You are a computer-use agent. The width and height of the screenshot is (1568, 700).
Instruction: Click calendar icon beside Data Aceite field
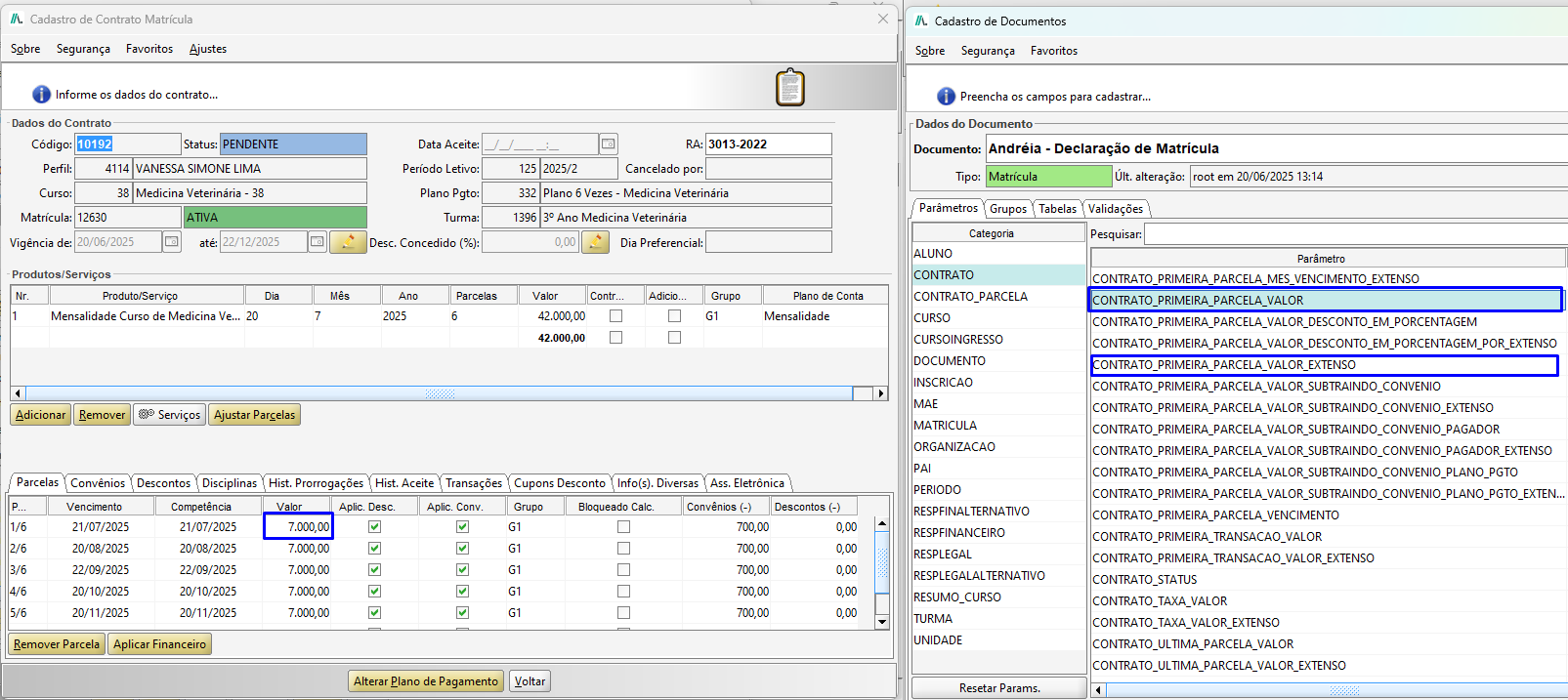coord(609,144)
